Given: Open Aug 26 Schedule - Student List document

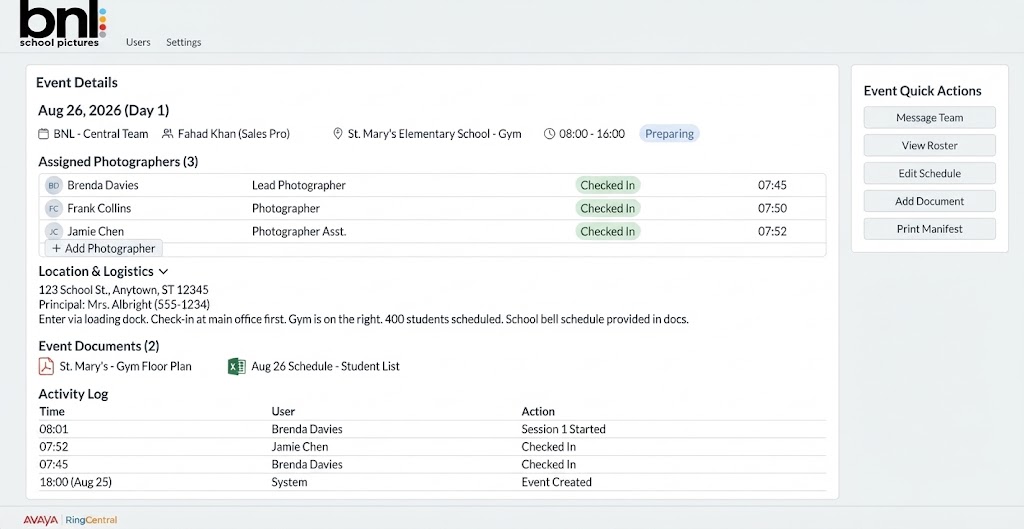Looking at the screenshot, I should tap(325, 366).
